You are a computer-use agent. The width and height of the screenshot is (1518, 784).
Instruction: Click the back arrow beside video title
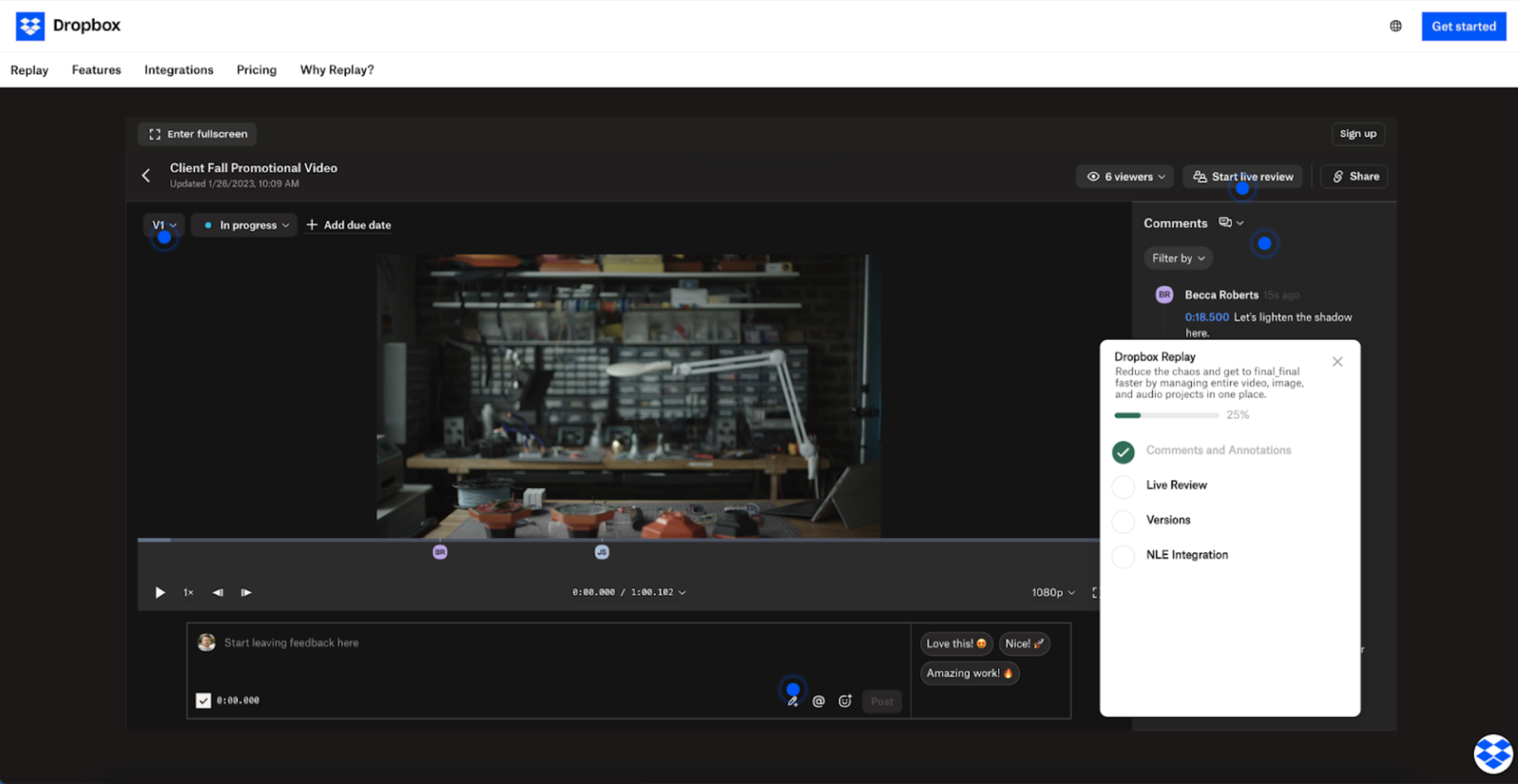point(146,176)
